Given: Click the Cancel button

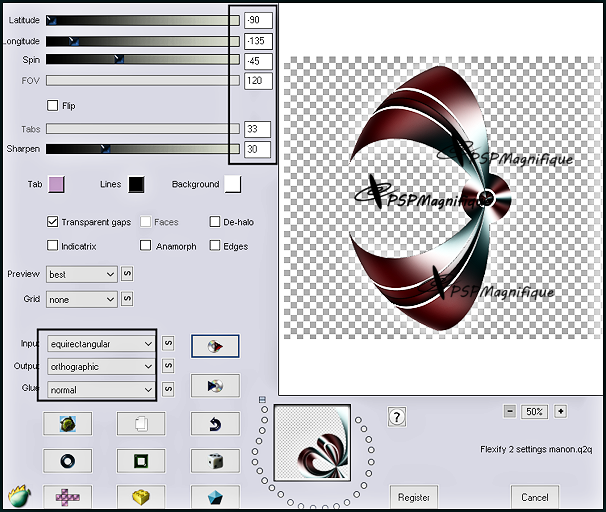Looking at the screenshot, I should (535, 496).
